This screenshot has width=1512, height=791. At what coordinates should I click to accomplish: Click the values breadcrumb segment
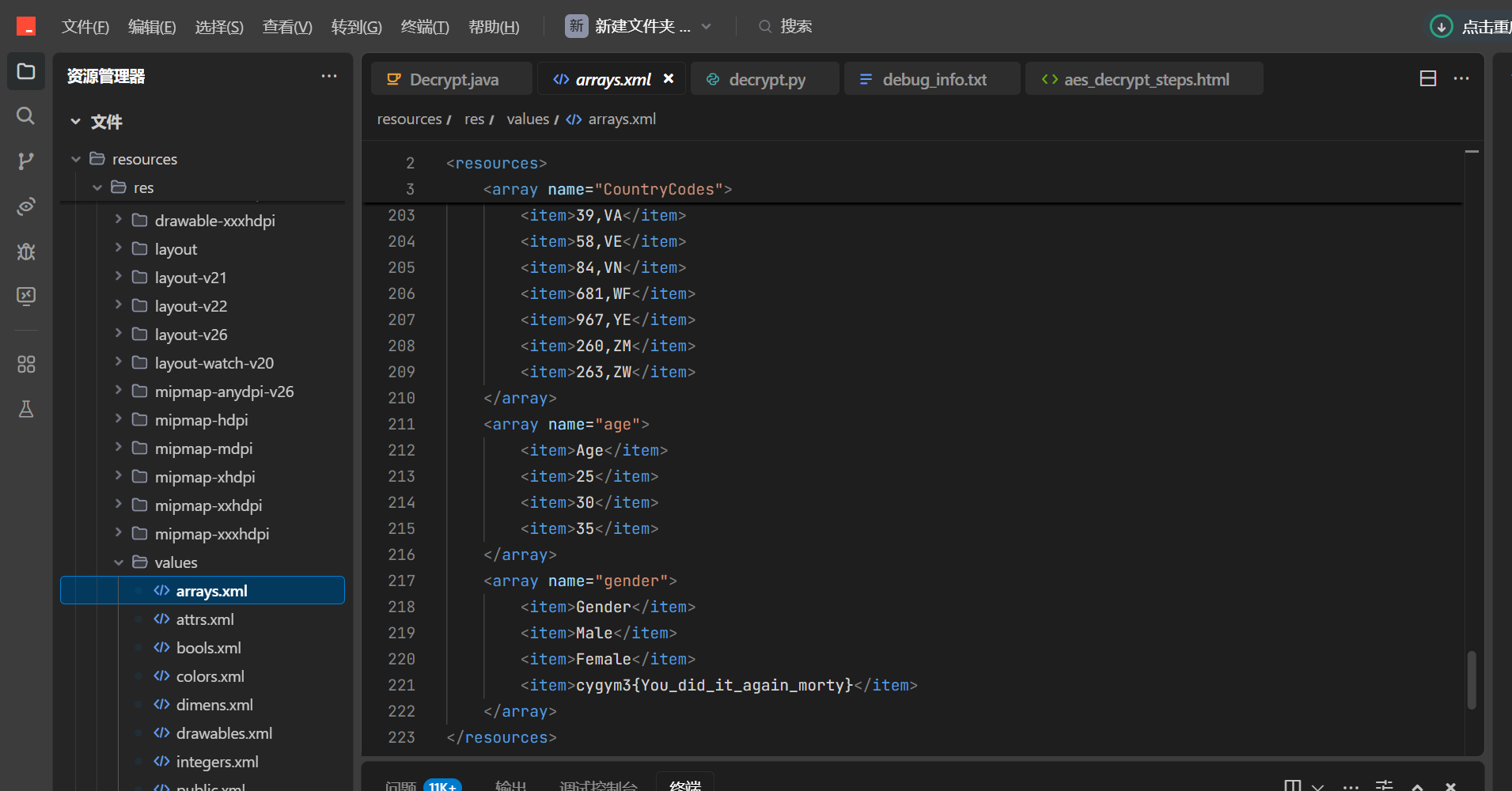[527, 119]
